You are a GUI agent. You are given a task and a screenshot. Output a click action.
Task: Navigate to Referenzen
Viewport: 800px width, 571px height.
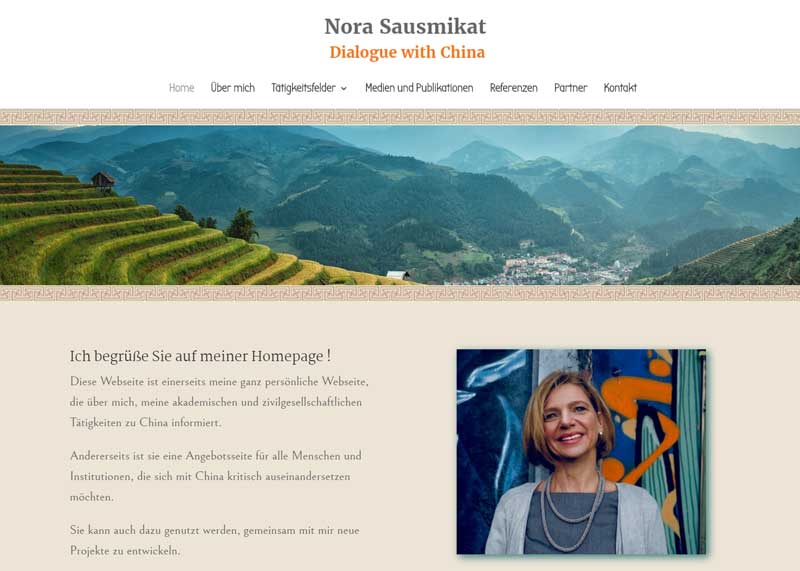point(513,88)
